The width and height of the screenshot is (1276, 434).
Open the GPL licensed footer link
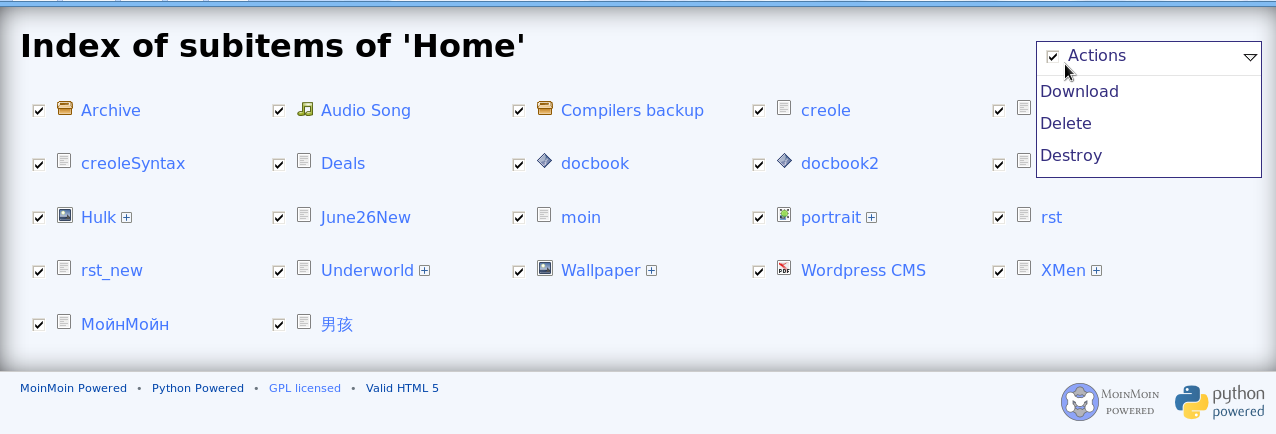point(305,388)
